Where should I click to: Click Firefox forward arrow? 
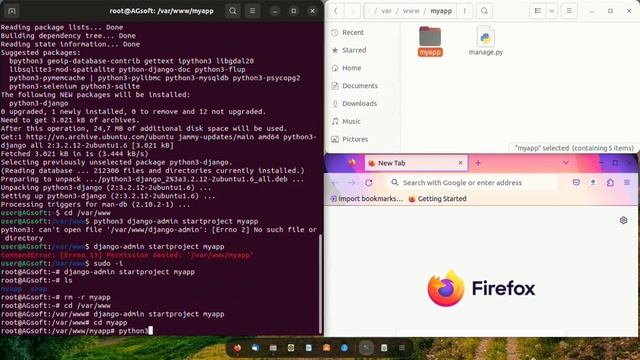tap(351, 183)
